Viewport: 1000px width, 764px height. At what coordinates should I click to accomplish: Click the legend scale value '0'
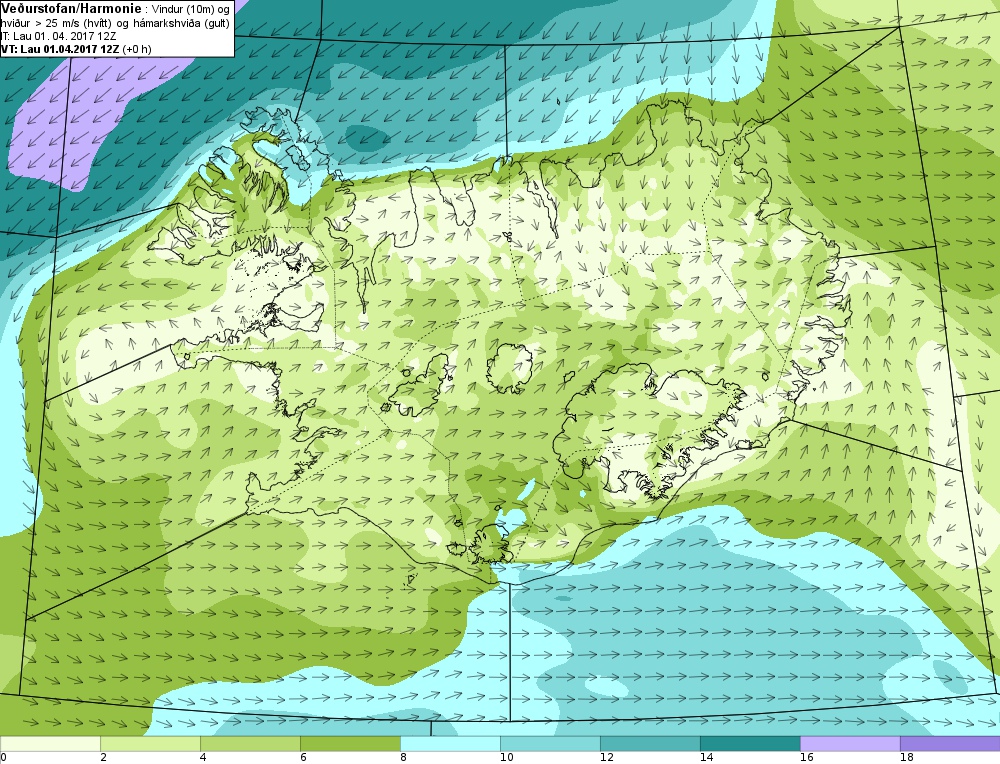point(3,758)
